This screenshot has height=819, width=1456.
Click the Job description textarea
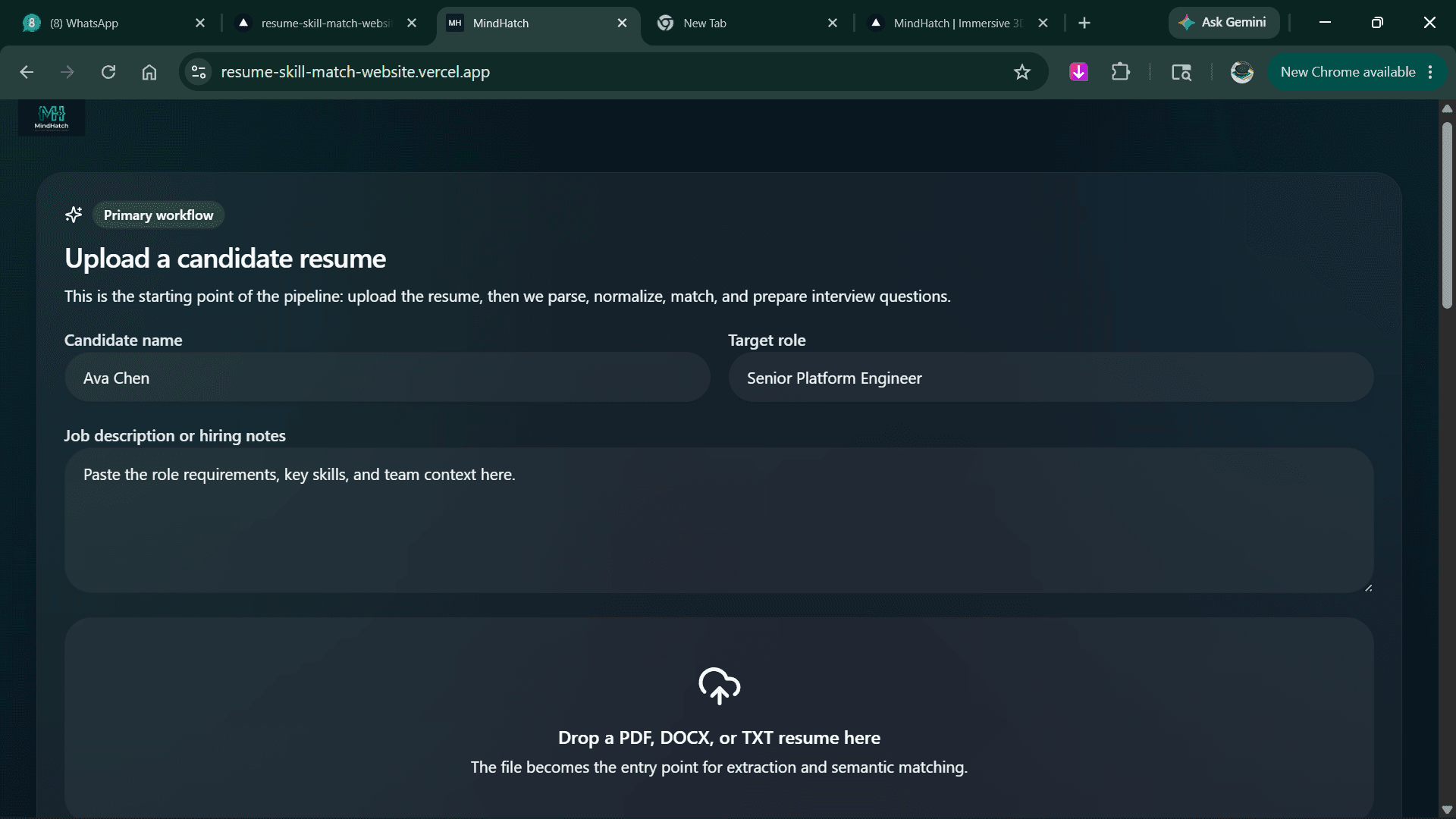pos(719,520)
